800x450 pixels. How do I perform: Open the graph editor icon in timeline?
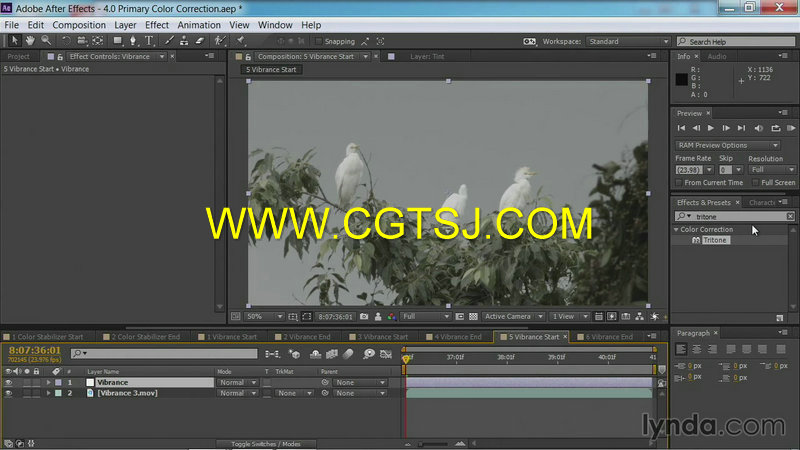pyautogui.click(x=386, y=354)
